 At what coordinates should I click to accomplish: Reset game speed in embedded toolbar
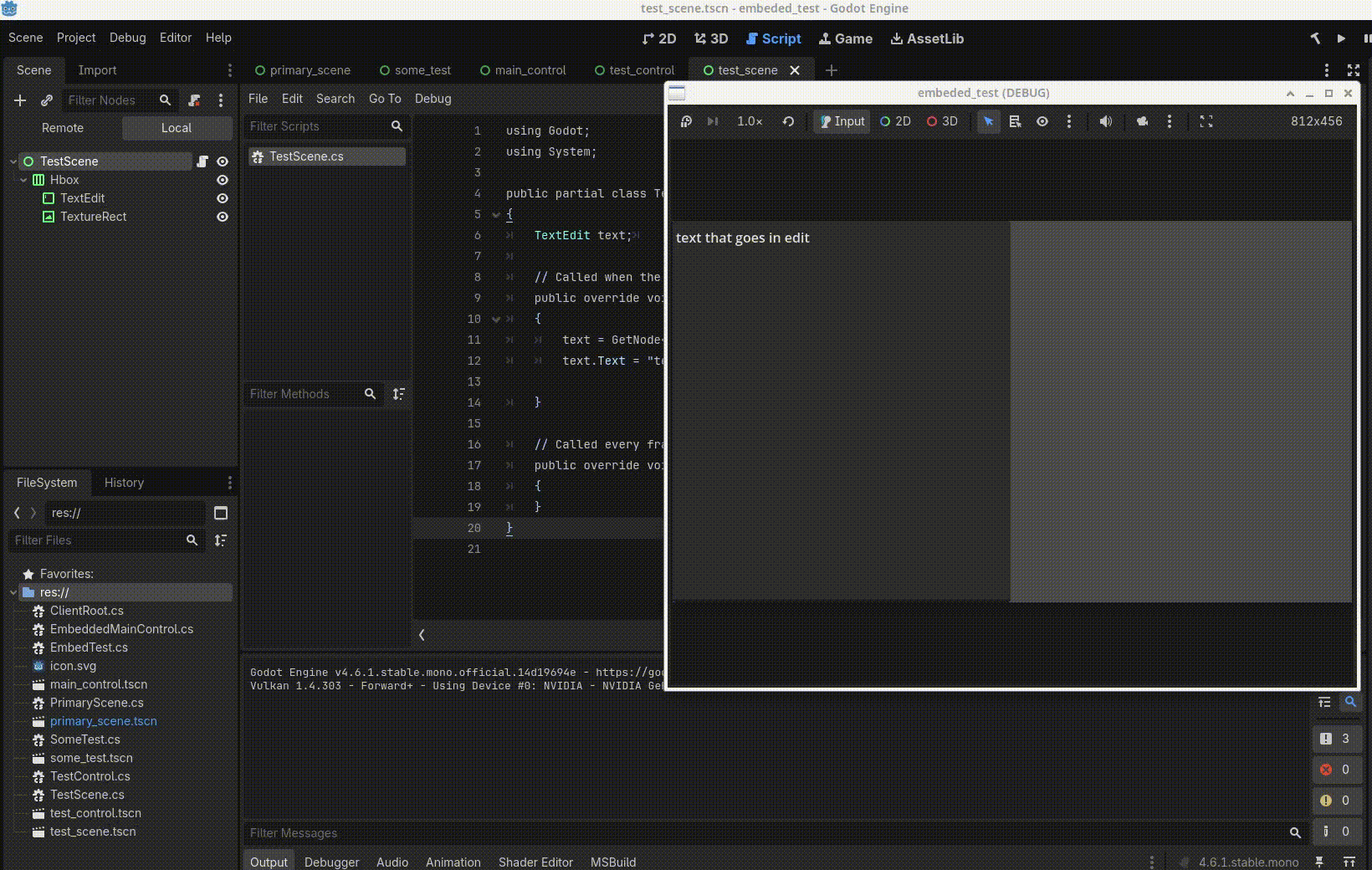788,121
